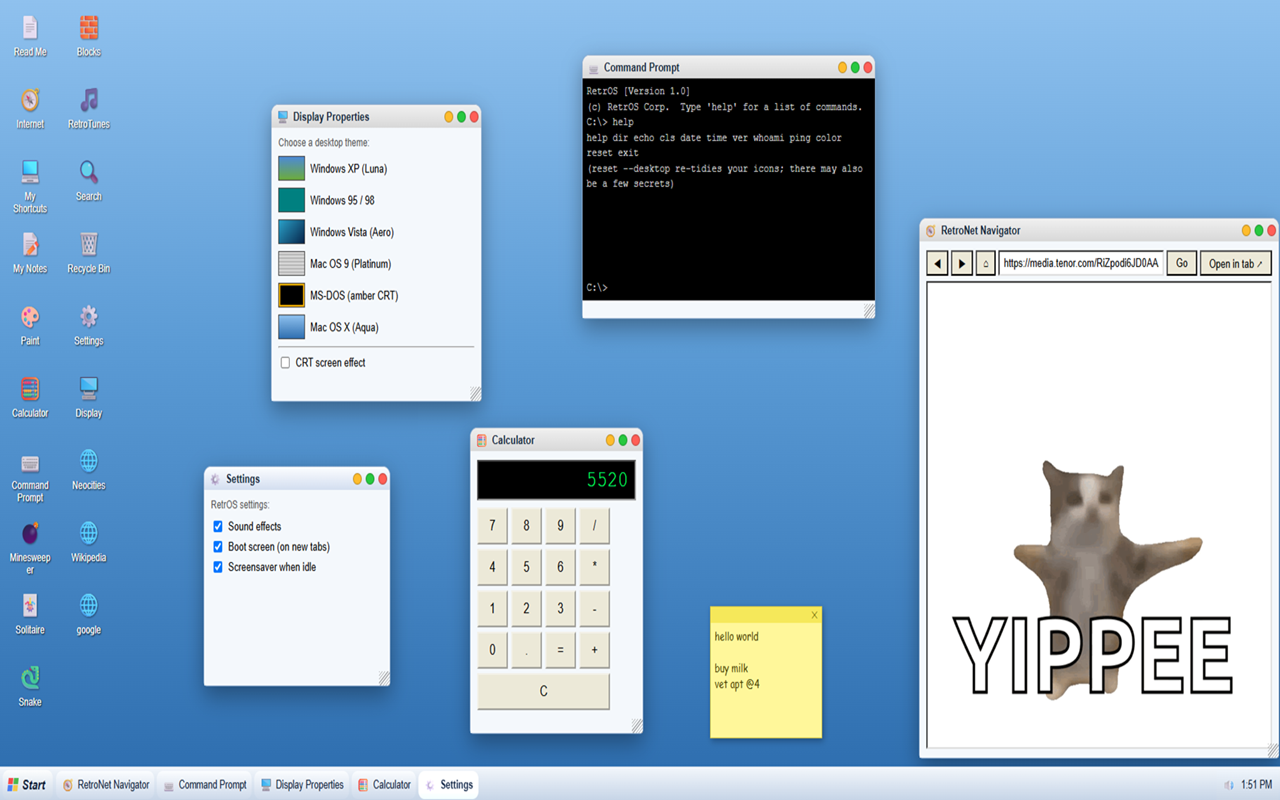Image resolution: width=1280 pixels, height=800 pixels.
Task: Switch to Display Properties in the taskbar
Action: pyautogui.click(x=301, y=785)
